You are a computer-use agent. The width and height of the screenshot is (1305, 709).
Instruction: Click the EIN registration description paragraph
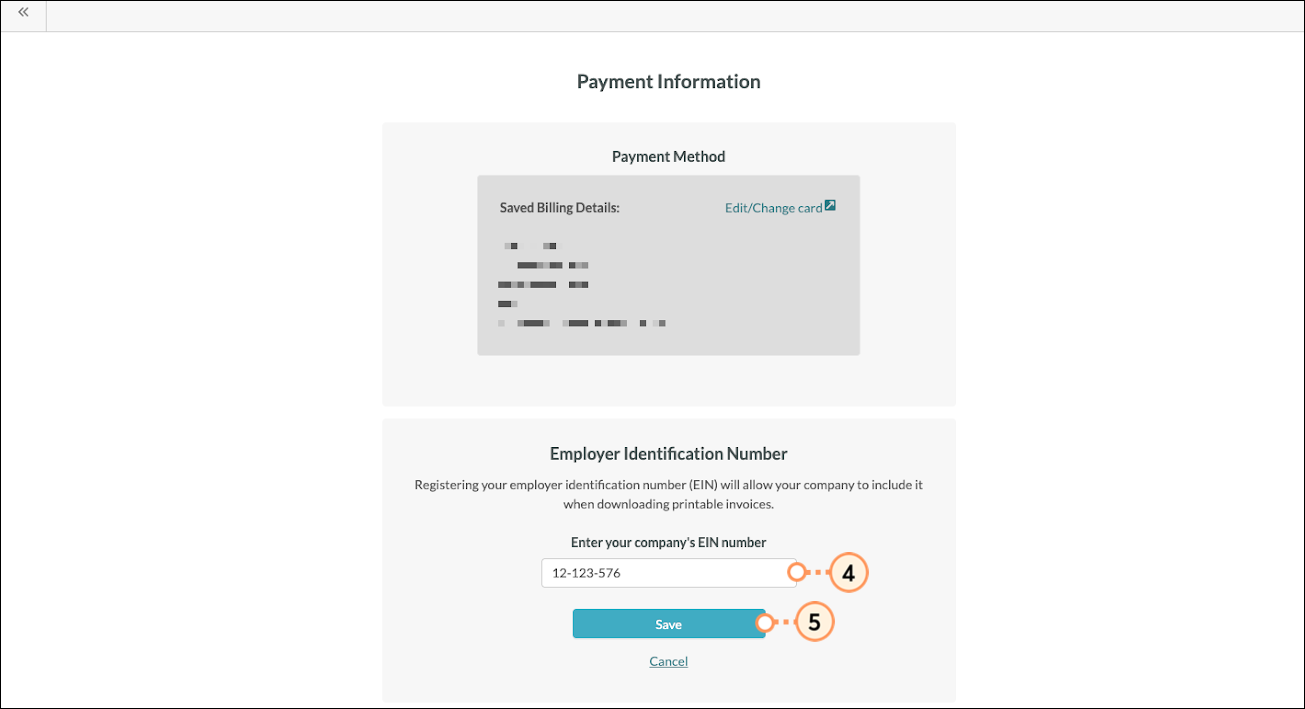click(668, 494)
